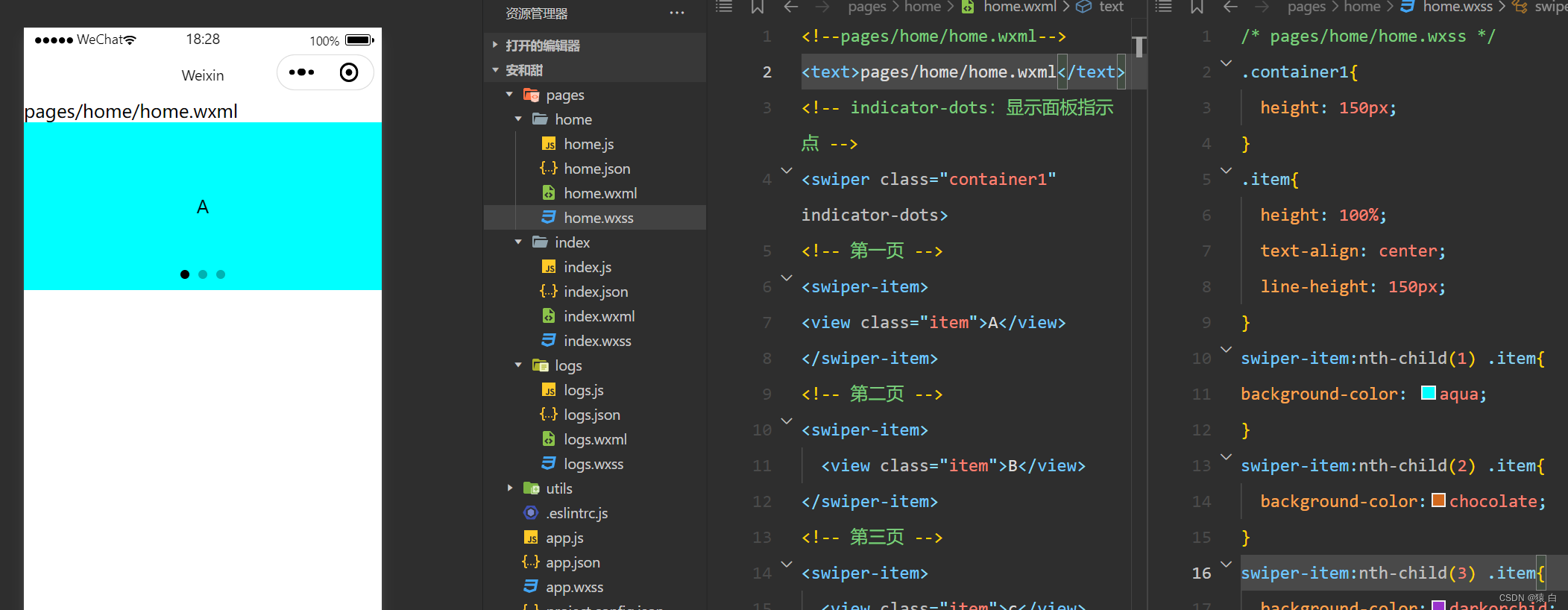This screenshot has height=610, width=1568.
Task: Click the outline list icon in wxml editor
Action: coord(724,7)
